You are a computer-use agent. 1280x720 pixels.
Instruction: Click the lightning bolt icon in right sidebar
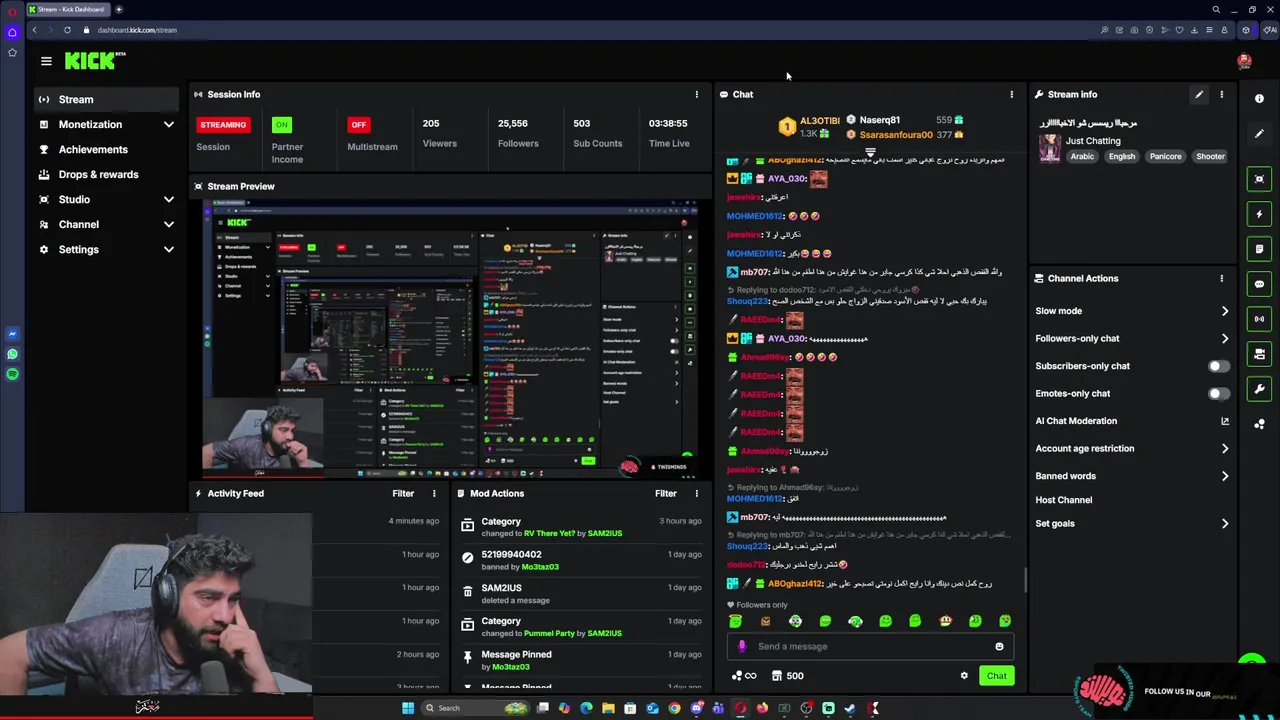[x=1259, y=214]
